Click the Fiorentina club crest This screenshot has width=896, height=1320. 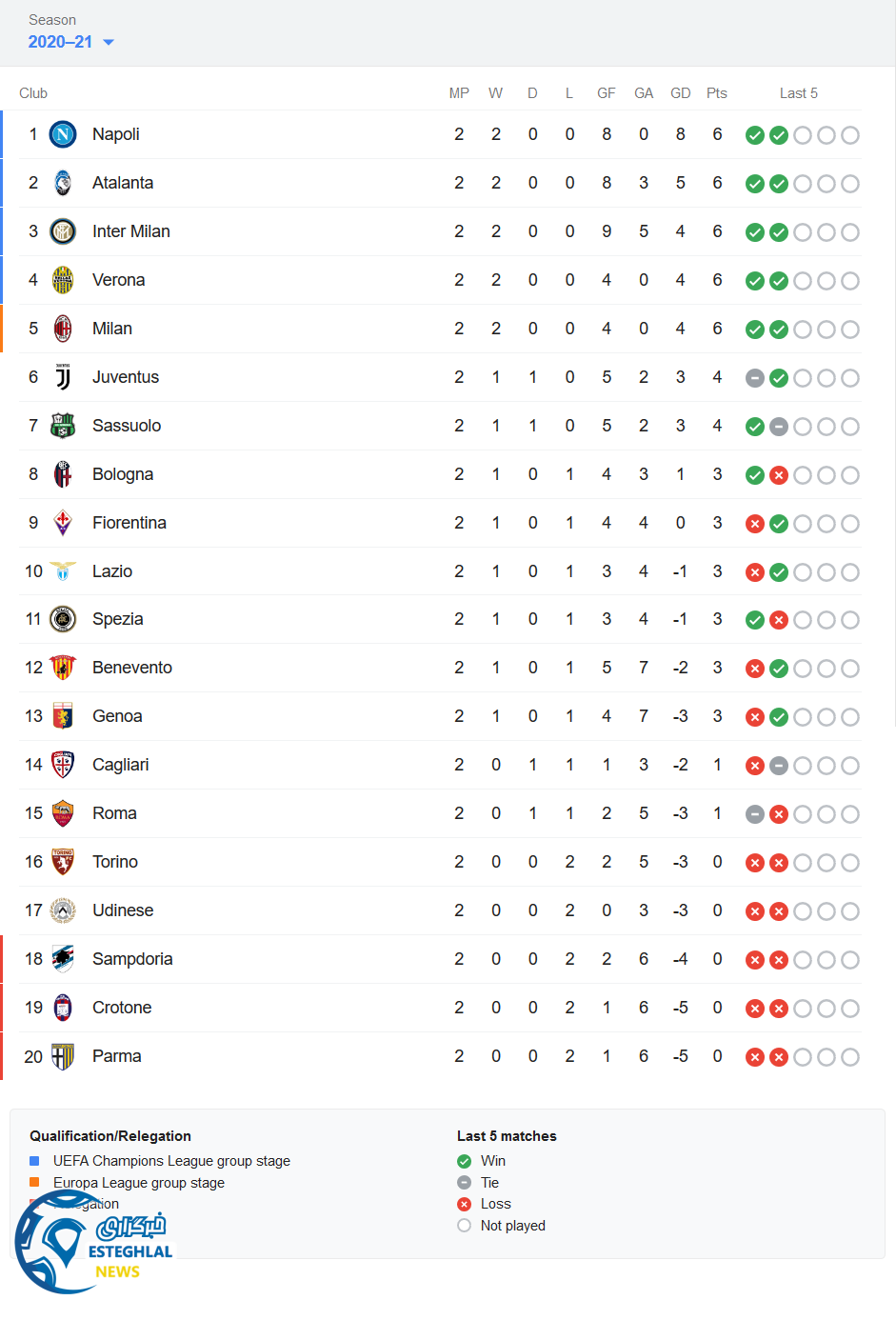(63, 523)
